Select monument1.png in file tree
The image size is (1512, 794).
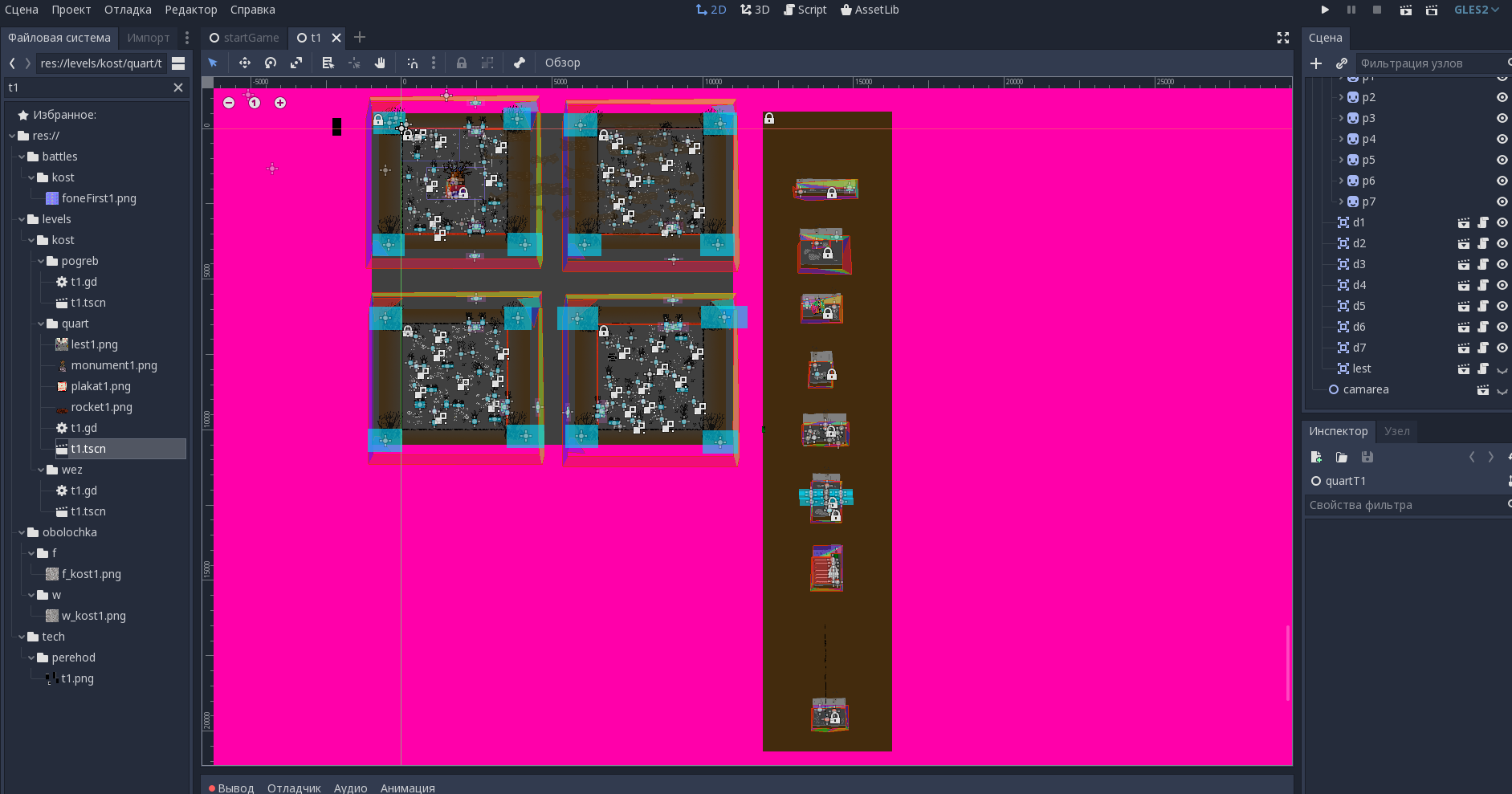pos(114,365)
